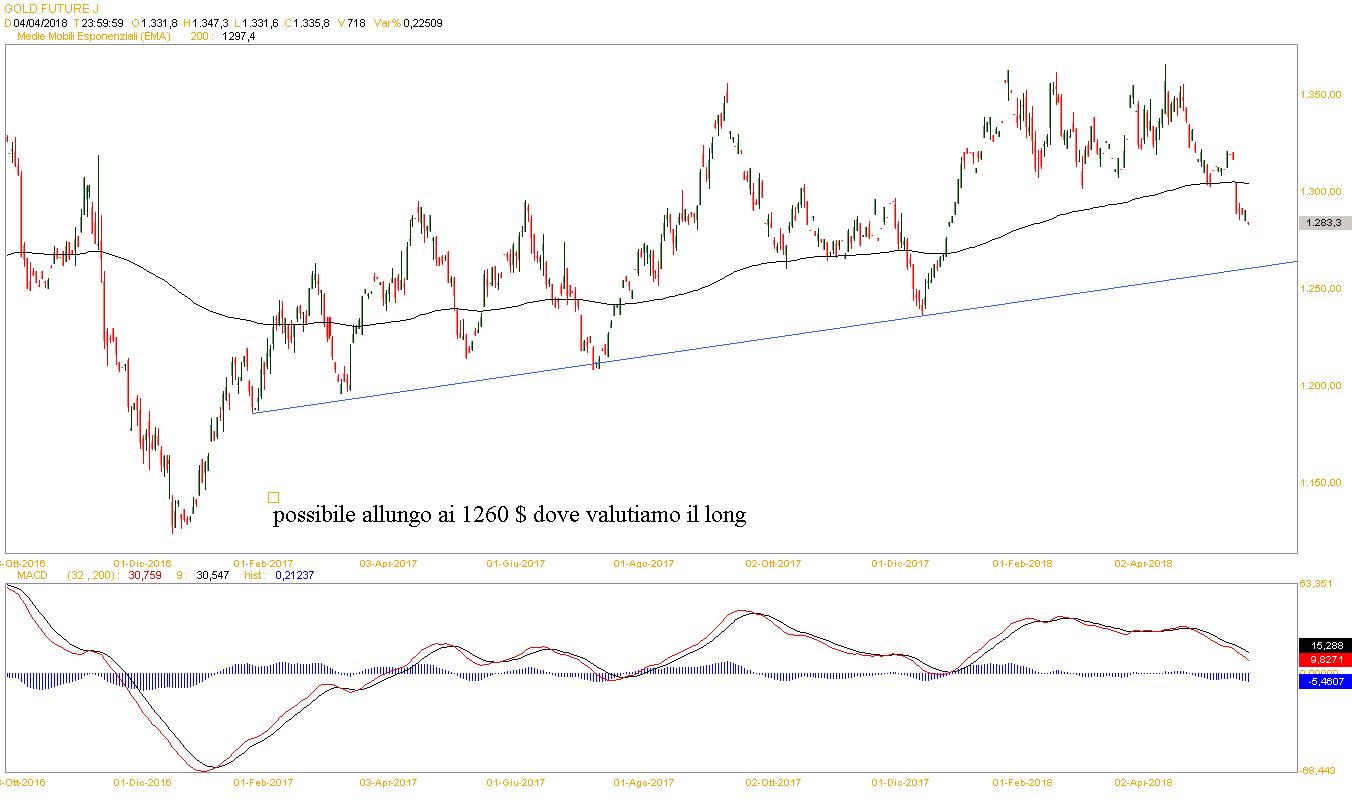Select the high price 1.347,3
1352x800 pixels.
pyautogui.click(x=211, y=23)
